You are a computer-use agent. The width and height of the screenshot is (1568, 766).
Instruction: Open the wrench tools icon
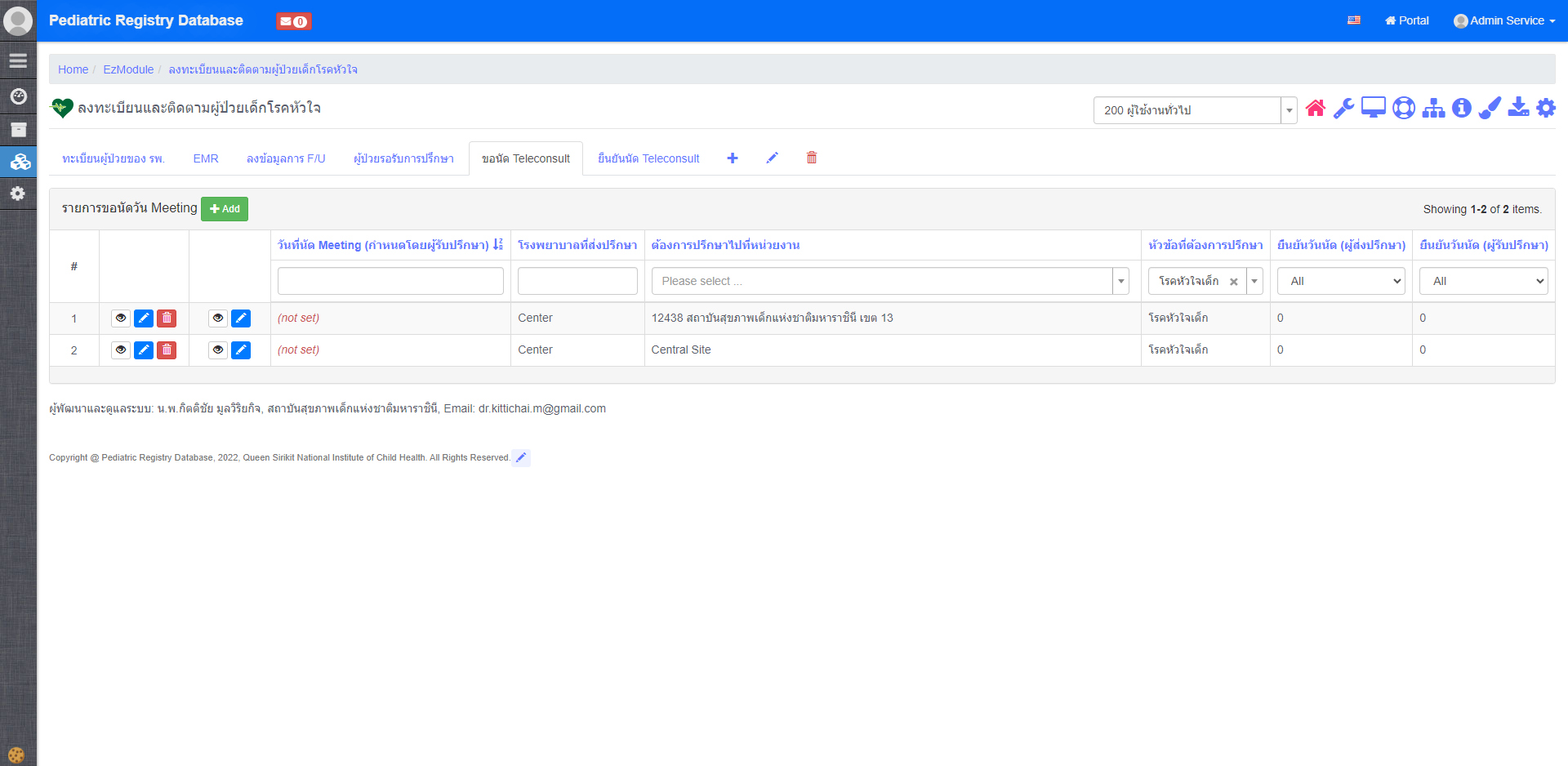pos(1343,109)
